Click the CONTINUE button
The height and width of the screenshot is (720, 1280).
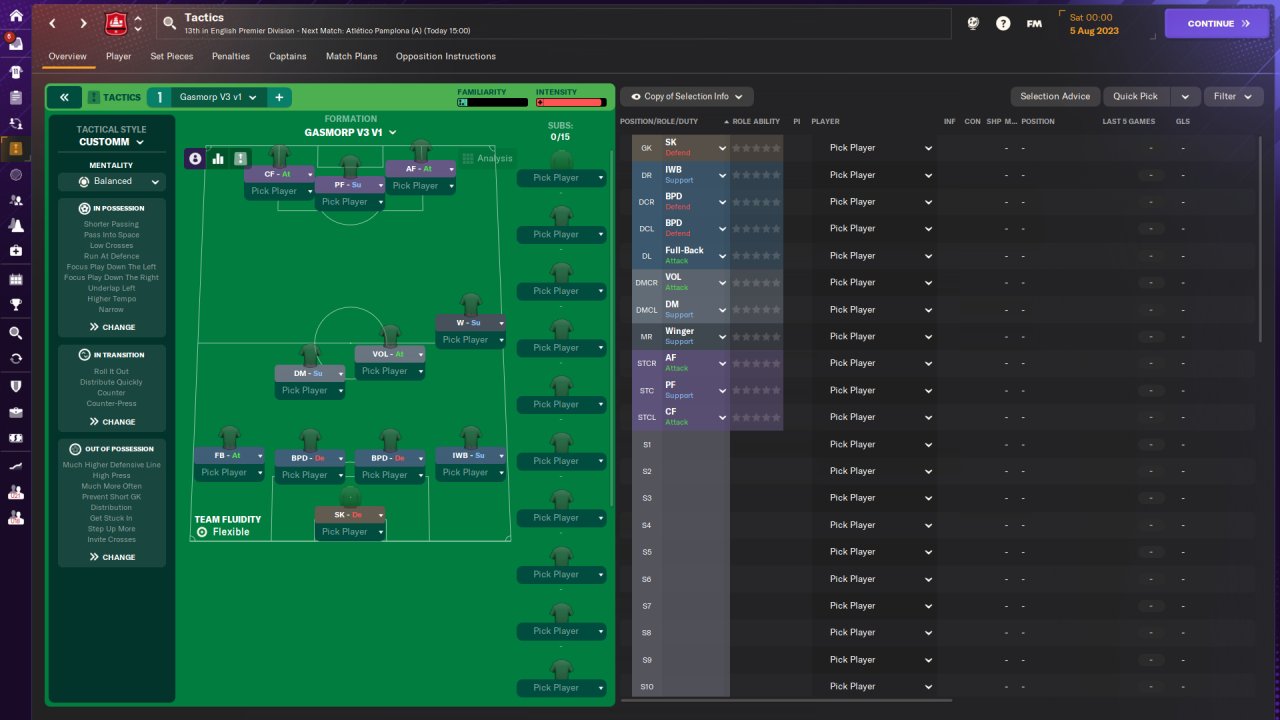click(1216, 23)
